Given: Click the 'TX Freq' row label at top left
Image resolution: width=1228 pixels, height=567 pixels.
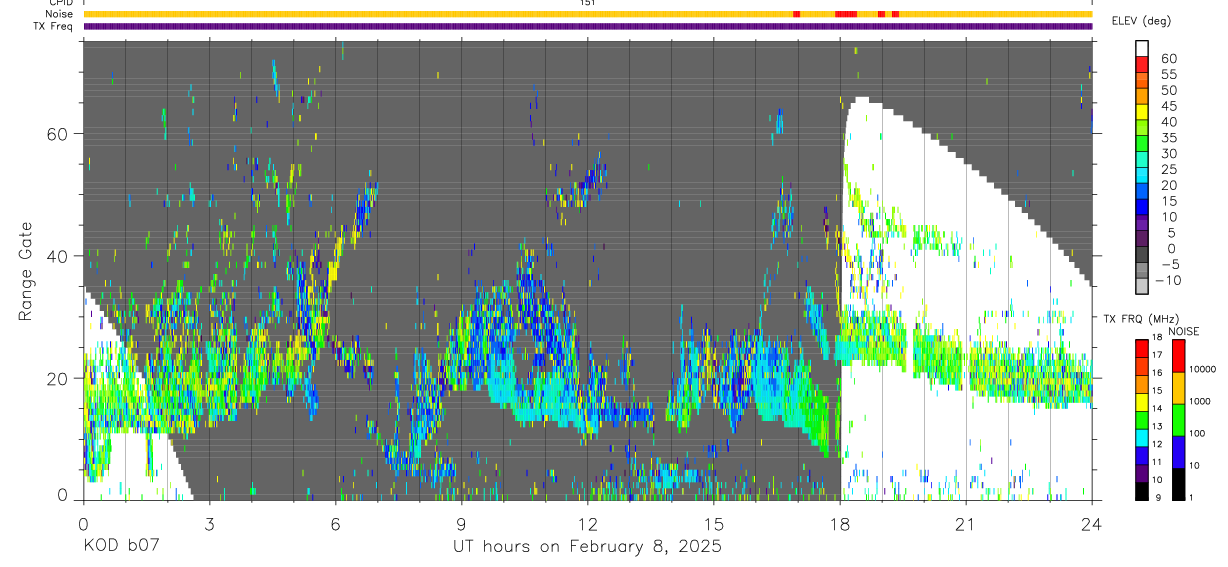Looking at the screenshot, I should [53, 26].
